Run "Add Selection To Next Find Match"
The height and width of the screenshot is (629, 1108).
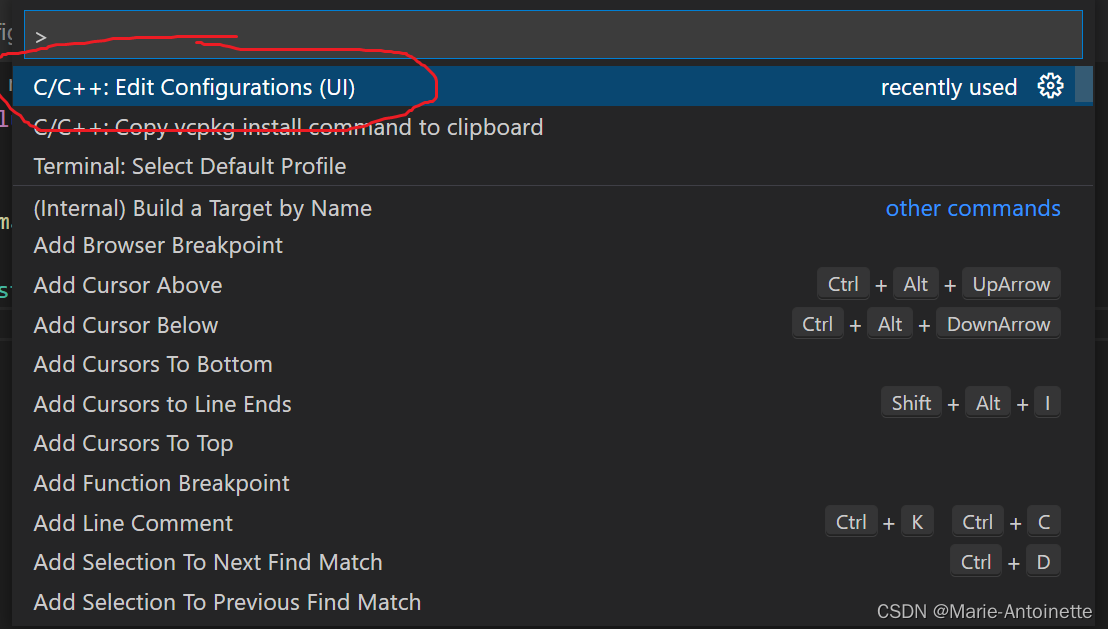[x=207, y=562]
